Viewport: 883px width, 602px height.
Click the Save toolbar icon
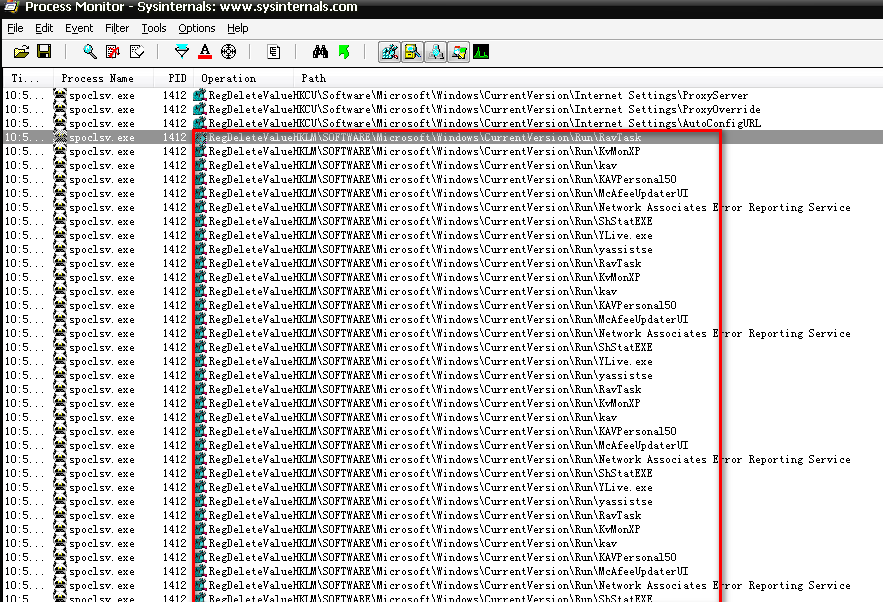pos(44,51)
